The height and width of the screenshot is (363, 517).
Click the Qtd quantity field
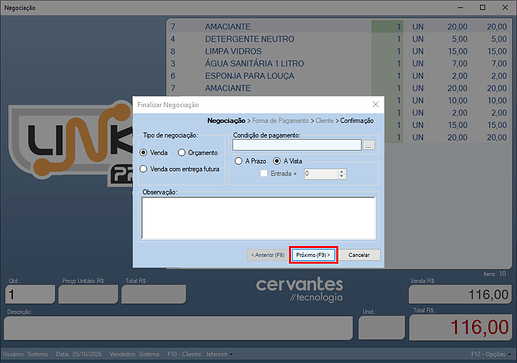point(30,294)
